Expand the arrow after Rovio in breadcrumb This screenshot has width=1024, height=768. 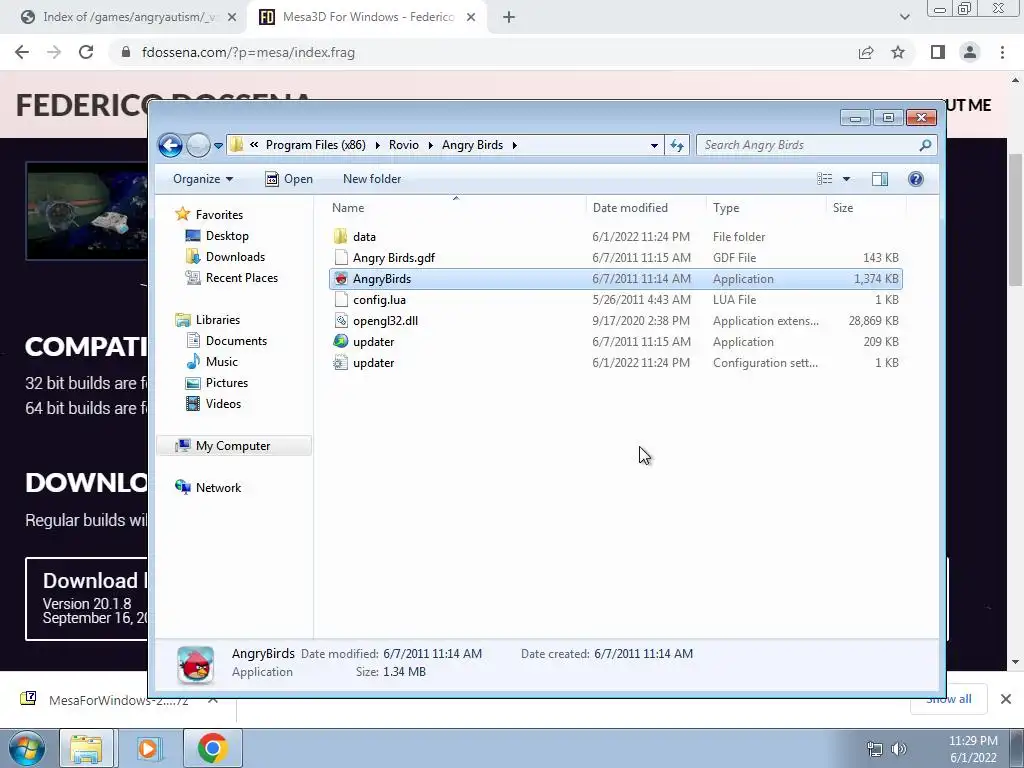(430, 145)
